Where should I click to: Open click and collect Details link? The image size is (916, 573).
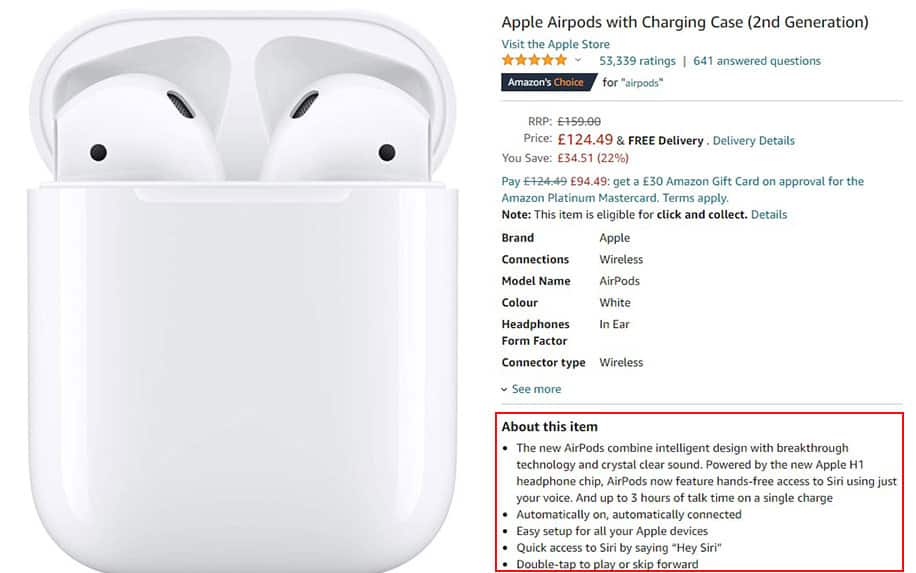(x=769, y=214)
